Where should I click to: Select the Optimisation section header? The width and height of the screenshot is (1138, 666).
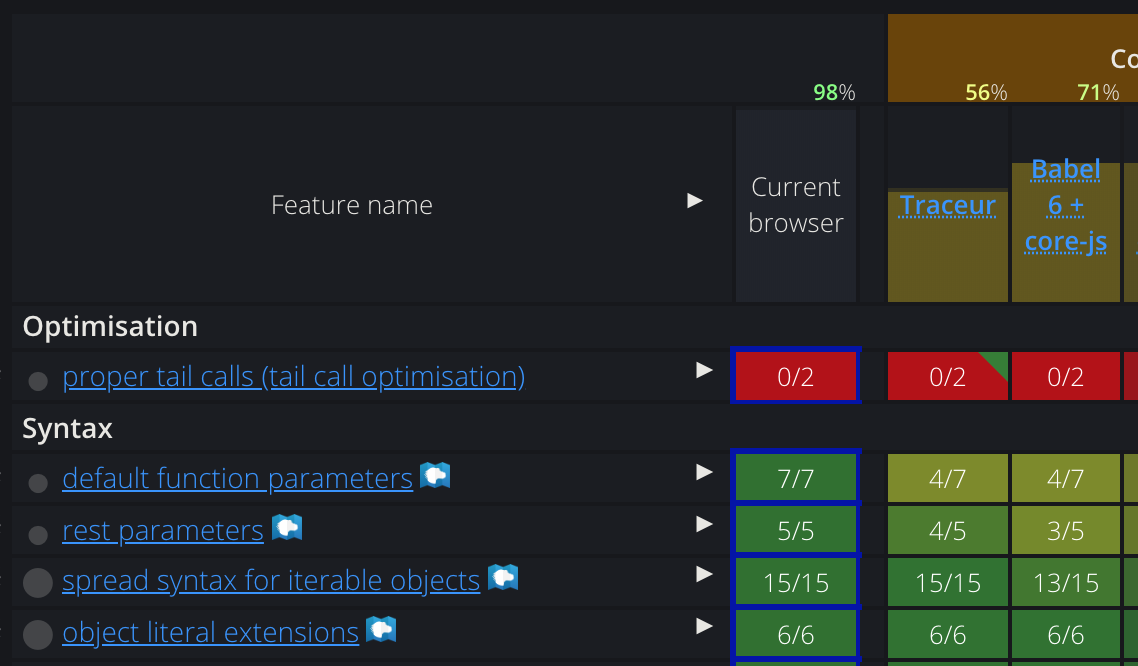[109, 326]
